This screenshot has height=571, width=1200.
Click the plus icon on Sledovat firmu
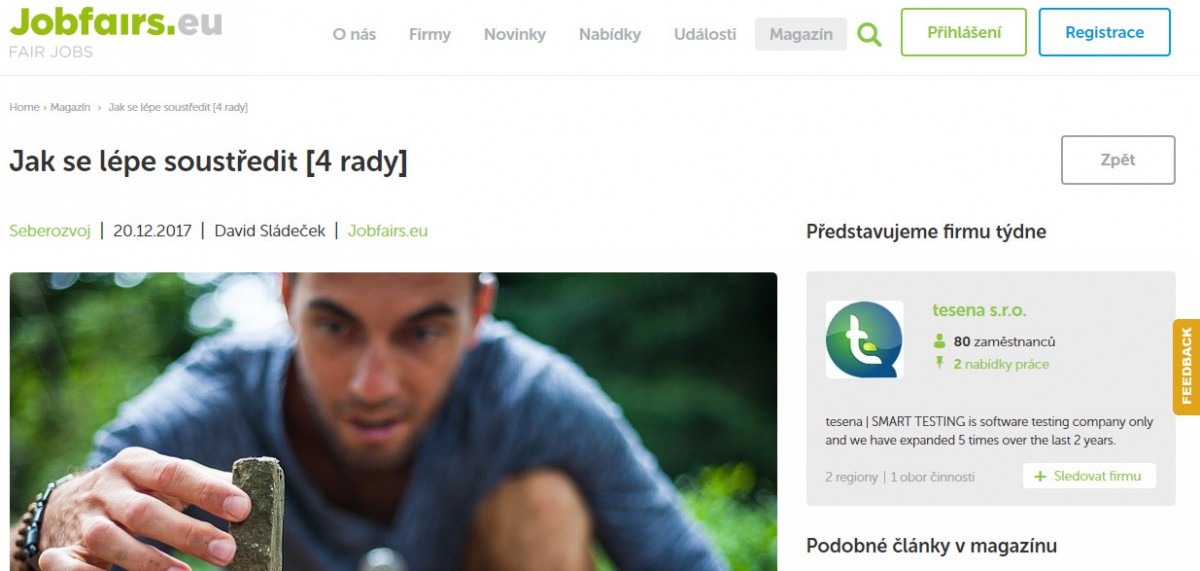[1040, 477]
